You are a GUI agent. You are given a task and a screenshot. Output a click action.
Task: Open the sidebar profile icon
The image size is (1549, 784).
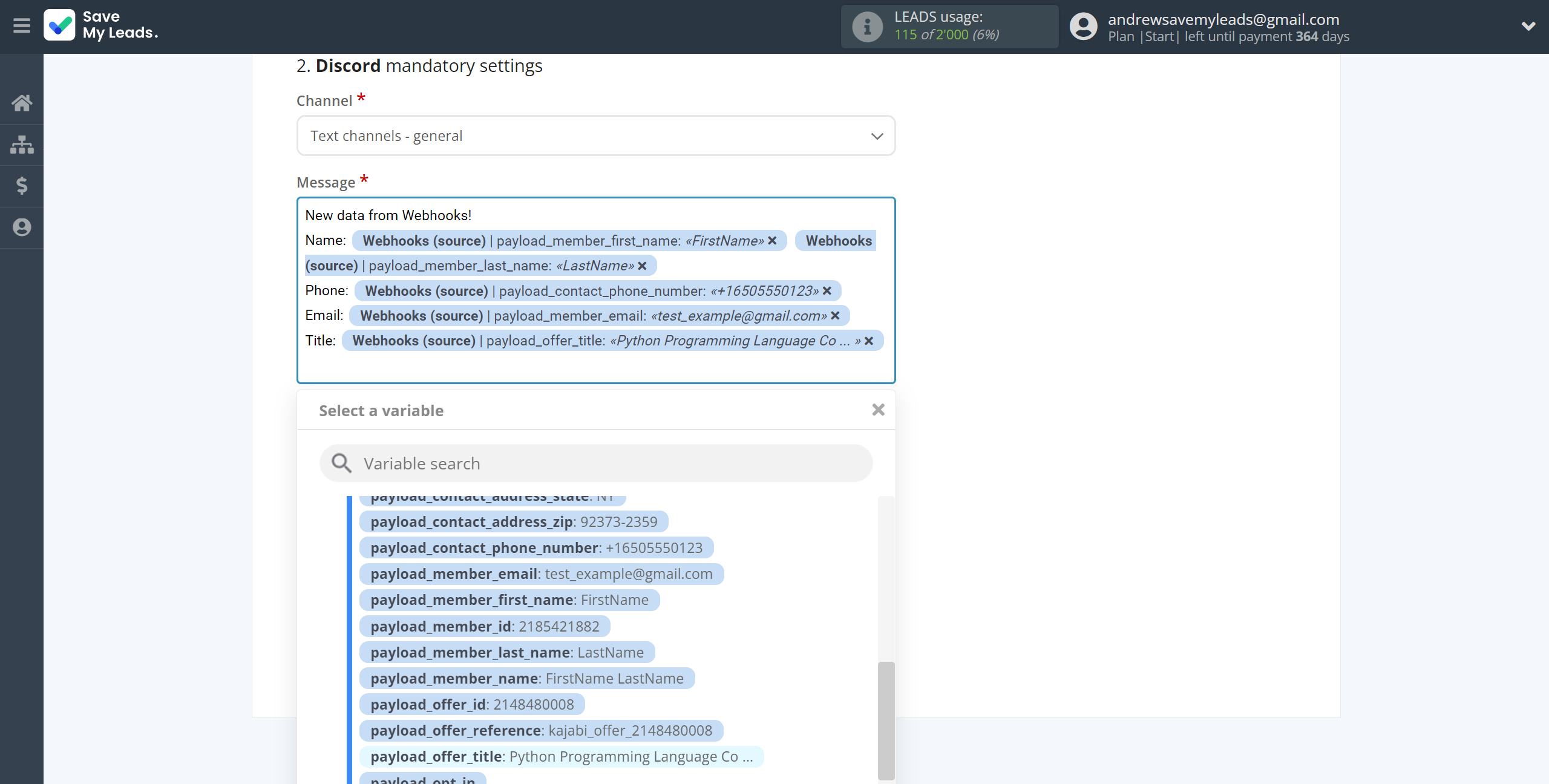point(22,227)
